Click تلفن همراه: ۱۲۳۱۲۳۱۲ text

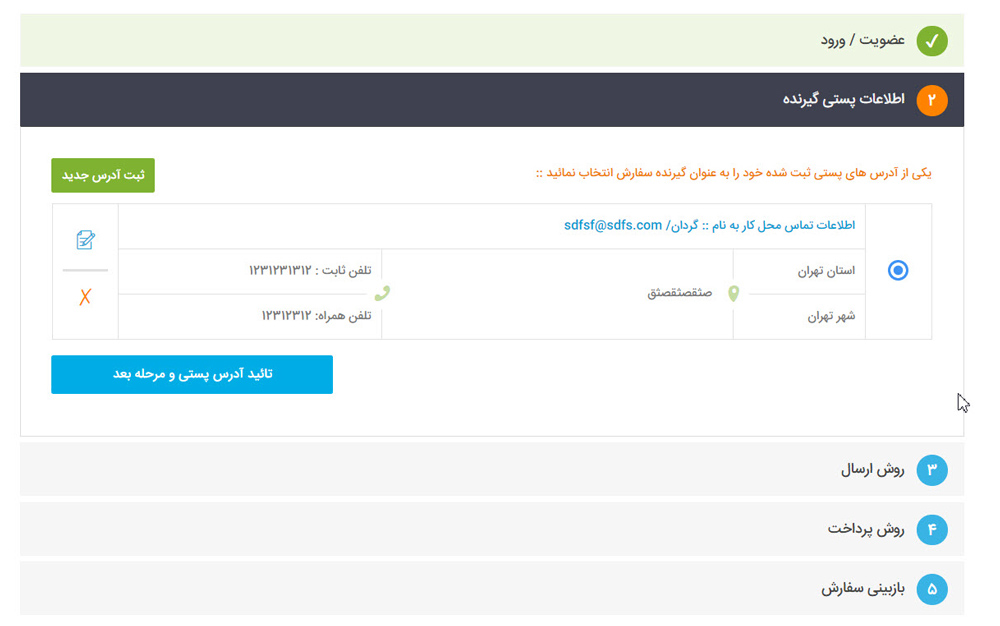pos(316,316)
